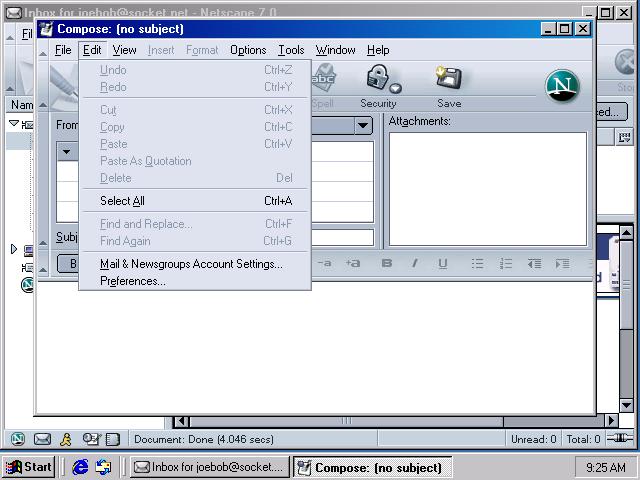Open the recipient type dropdown arrow
Image resolution: width=640 pixels, height=480 pixels.
pyautogui.click(x=67, y=152)
